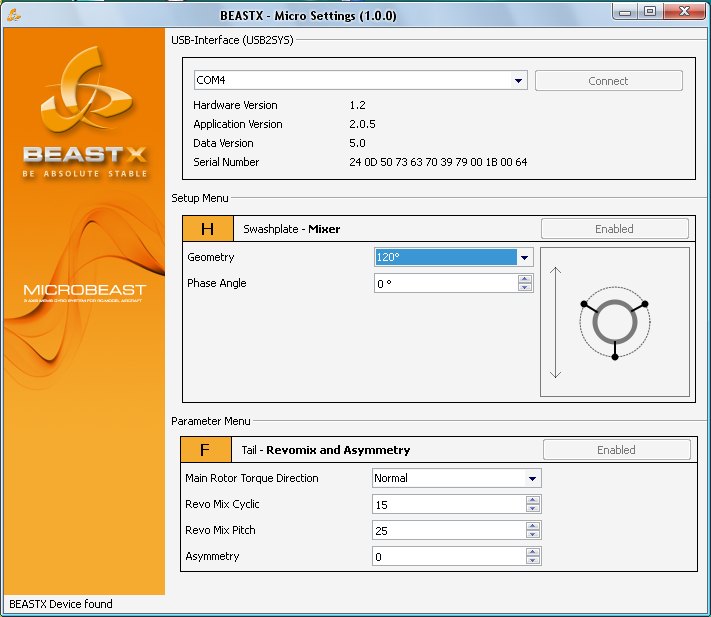Click the 'Geometry' label

(211, 257)
